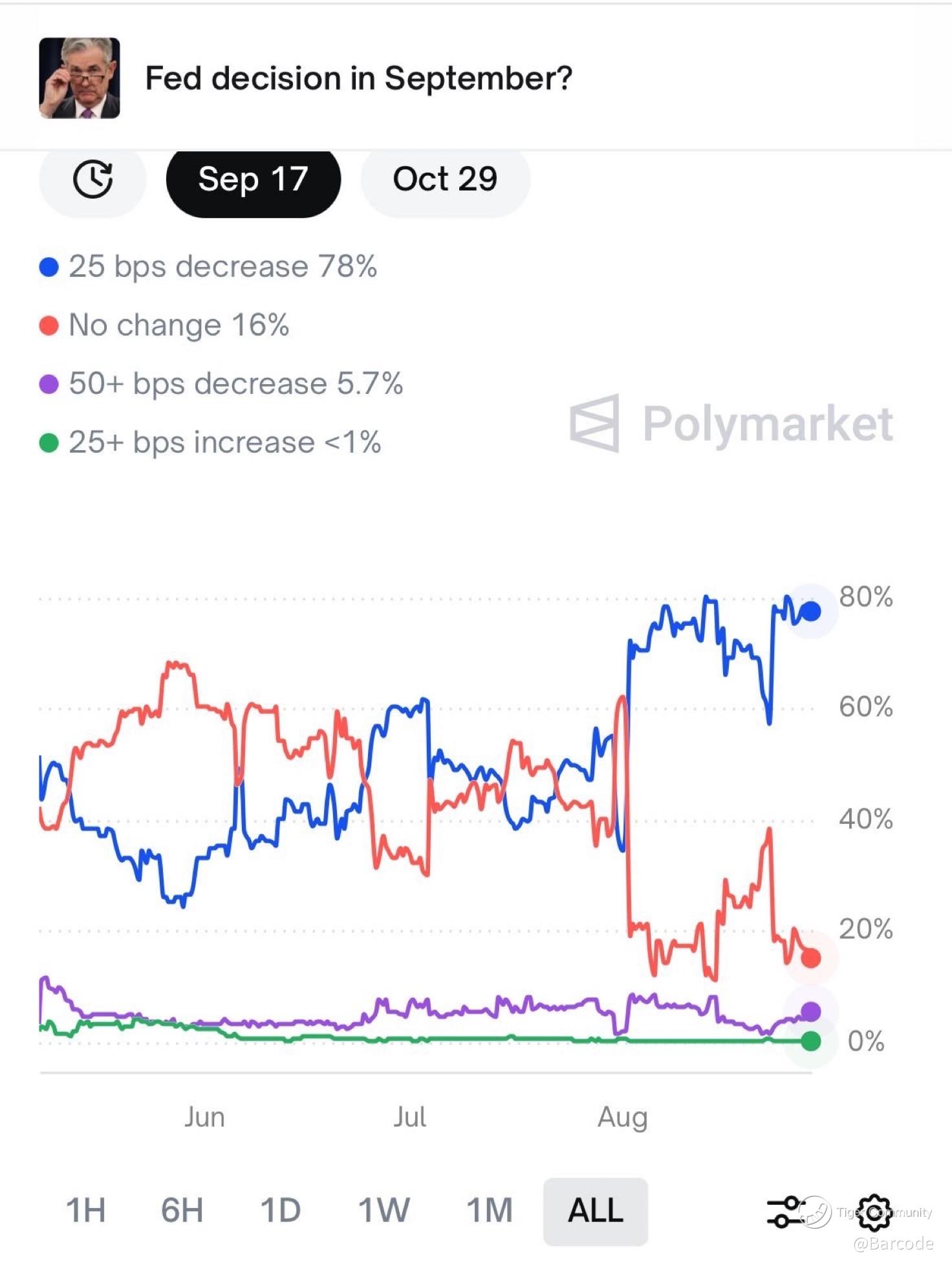The width and height of the screenshot is (952, 1265).
Task: Switch to the Oct 29 date tab
Action: coord(445,179)
